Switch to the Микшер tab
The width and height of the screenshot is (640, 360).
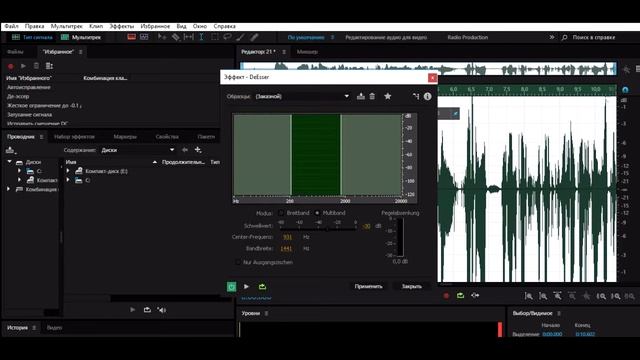(307, 52)
